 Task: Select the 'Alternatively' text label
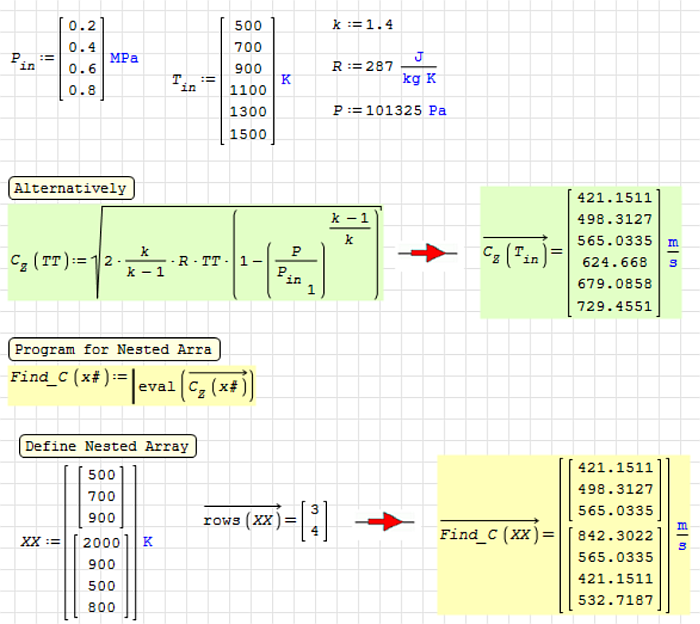(x=70, y=188)
